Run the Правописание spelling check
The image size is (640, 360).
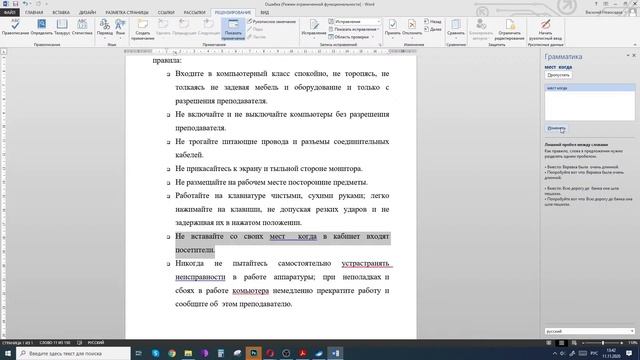[x=15, y=28]
